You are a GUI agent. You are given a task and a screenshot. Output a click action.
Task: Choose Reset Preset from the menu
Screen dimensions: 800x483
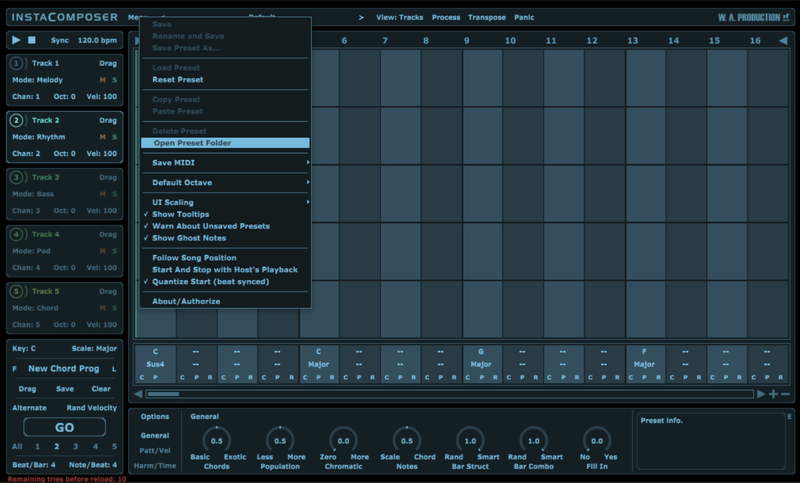click(178, 79)
